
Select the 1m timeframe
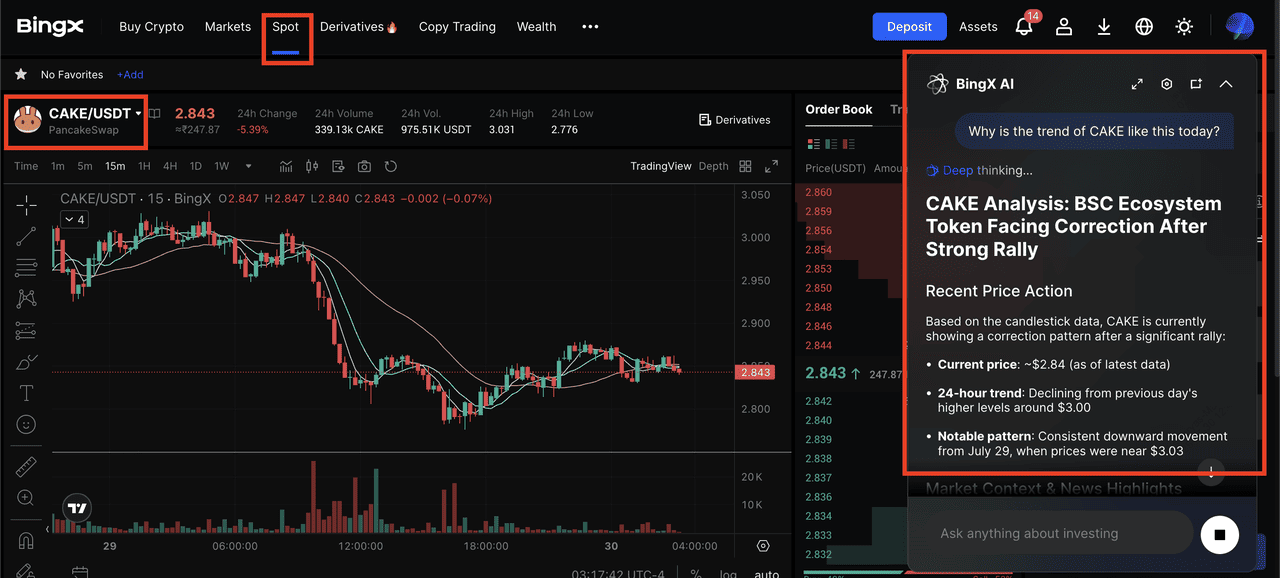pos(58,166)
